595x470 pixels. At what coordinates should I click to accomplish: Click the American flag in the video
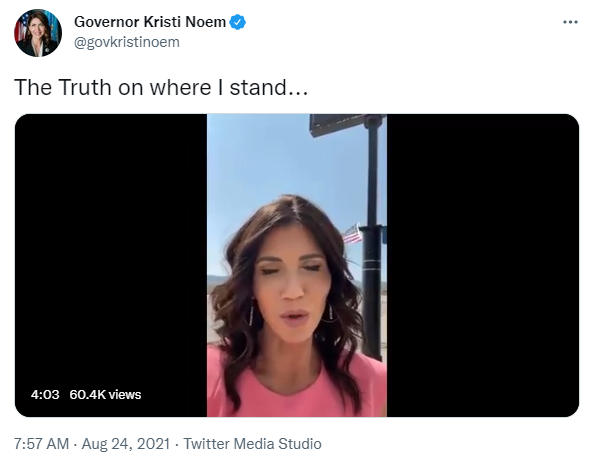pos(352,234)
